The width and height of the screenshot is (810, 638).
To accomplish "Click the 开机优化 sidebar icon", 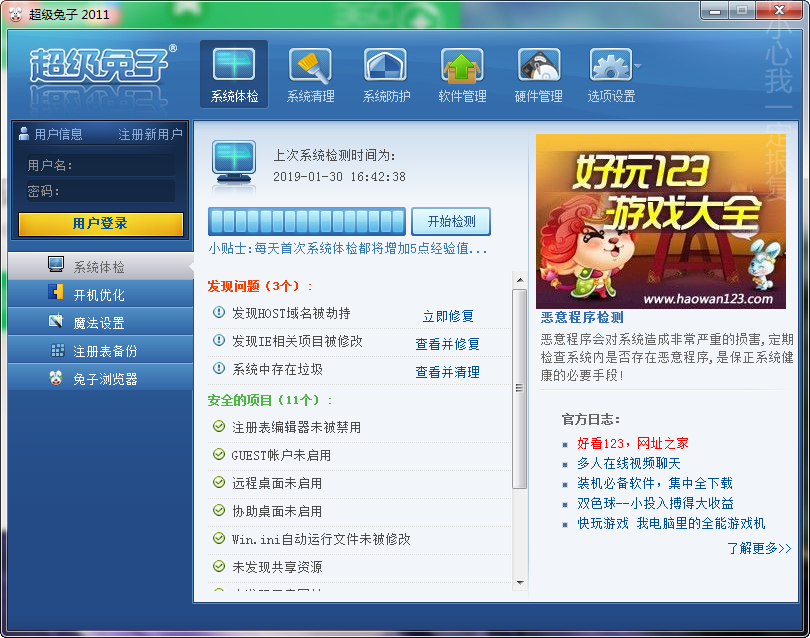I will coord(56,292).
